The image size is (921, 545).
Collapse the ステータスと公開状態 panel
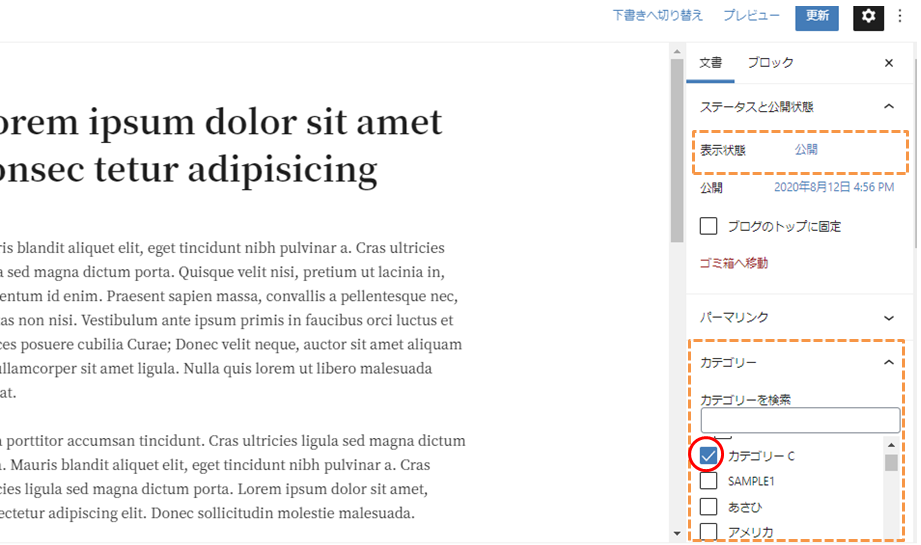(x=889, y=106)
